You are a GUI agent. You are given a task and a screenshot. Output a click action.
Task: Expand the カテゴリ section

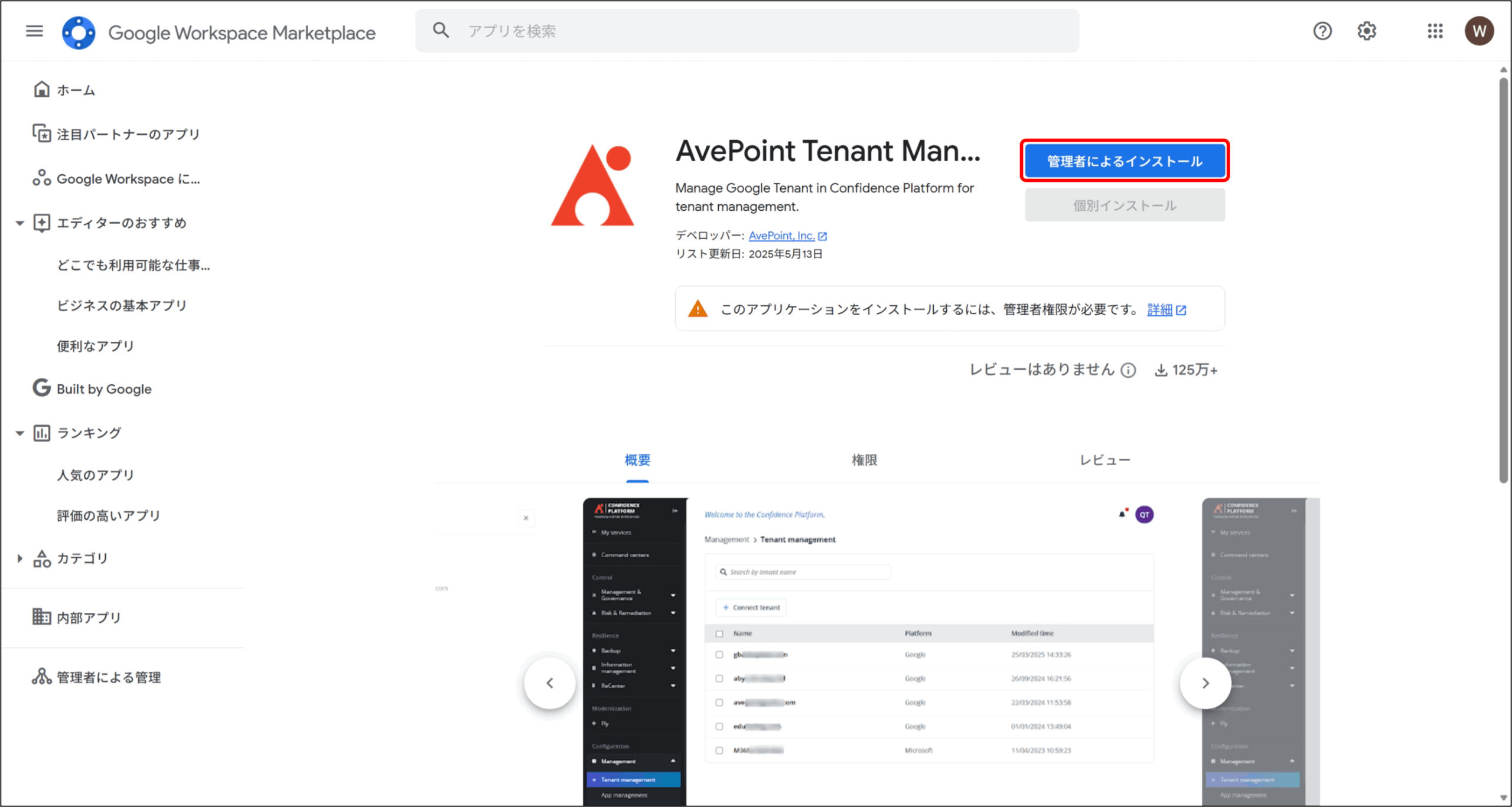pos(19,558)
